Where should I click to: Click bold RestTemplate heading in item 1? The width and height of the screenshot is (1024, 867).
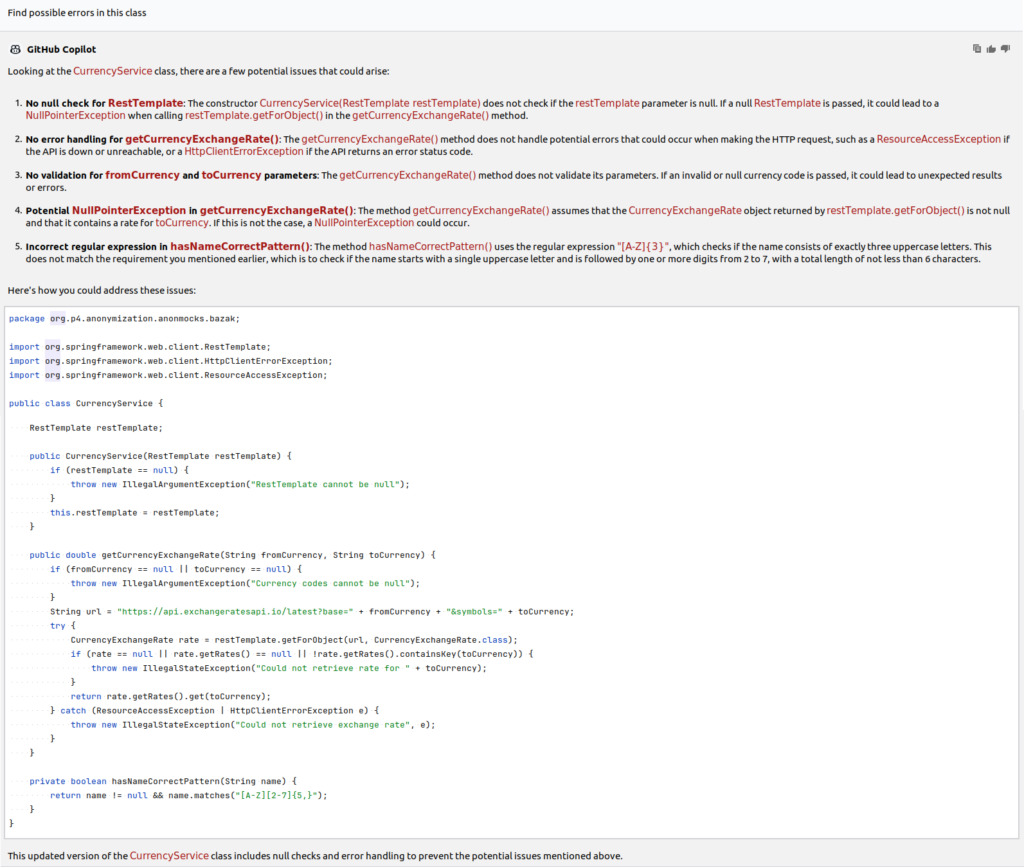pyautogui.click(x=146, y=103)
